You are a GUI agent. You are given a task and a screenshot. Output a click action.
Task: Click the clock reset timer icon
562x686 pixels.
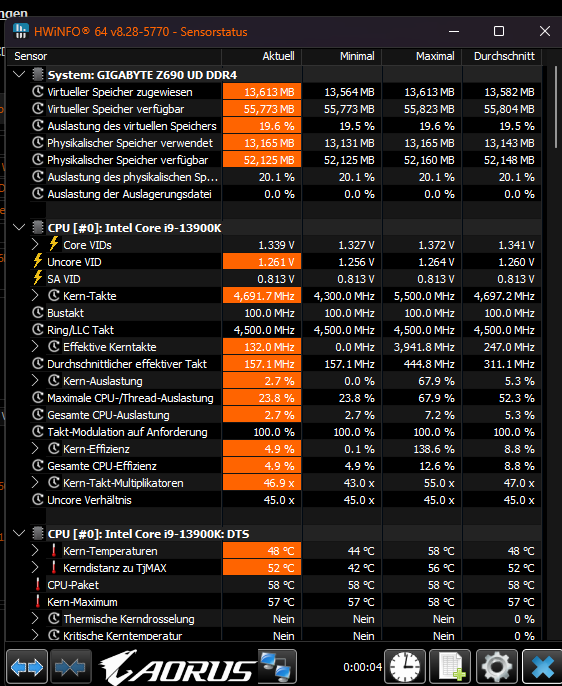pos(405,667)
